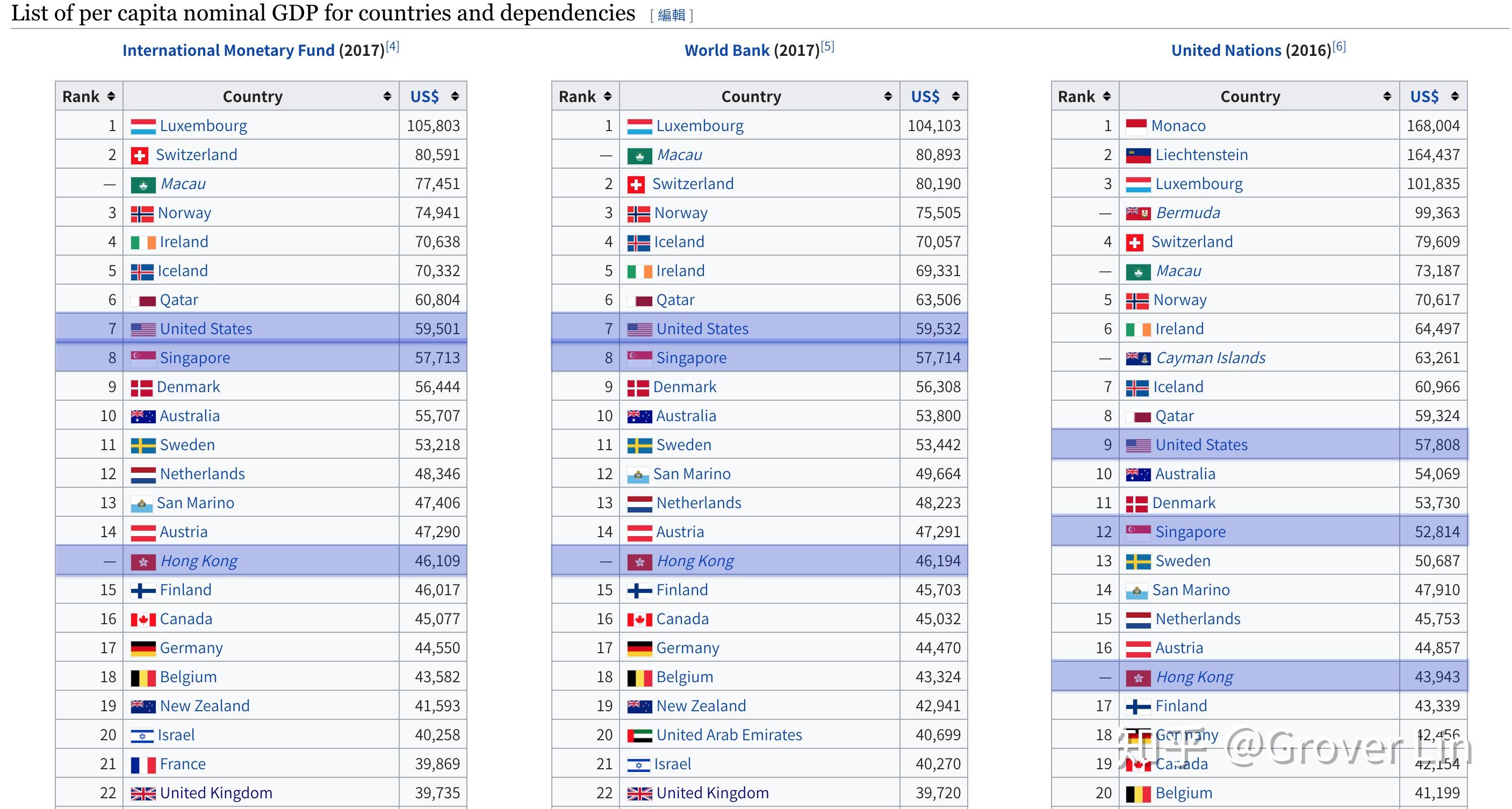Open Hong Kong link in IMF table
This screenshot has width=1512, height=809.
[199, 561]
